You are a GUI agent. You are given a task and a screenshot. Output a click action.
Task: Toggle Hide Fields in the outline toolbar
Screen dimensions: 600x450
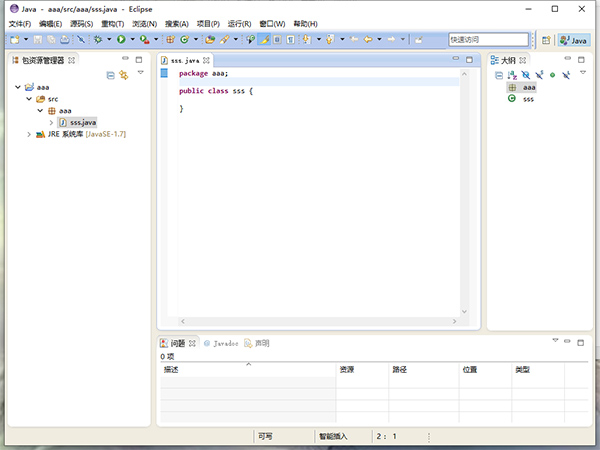pos(526,75)
